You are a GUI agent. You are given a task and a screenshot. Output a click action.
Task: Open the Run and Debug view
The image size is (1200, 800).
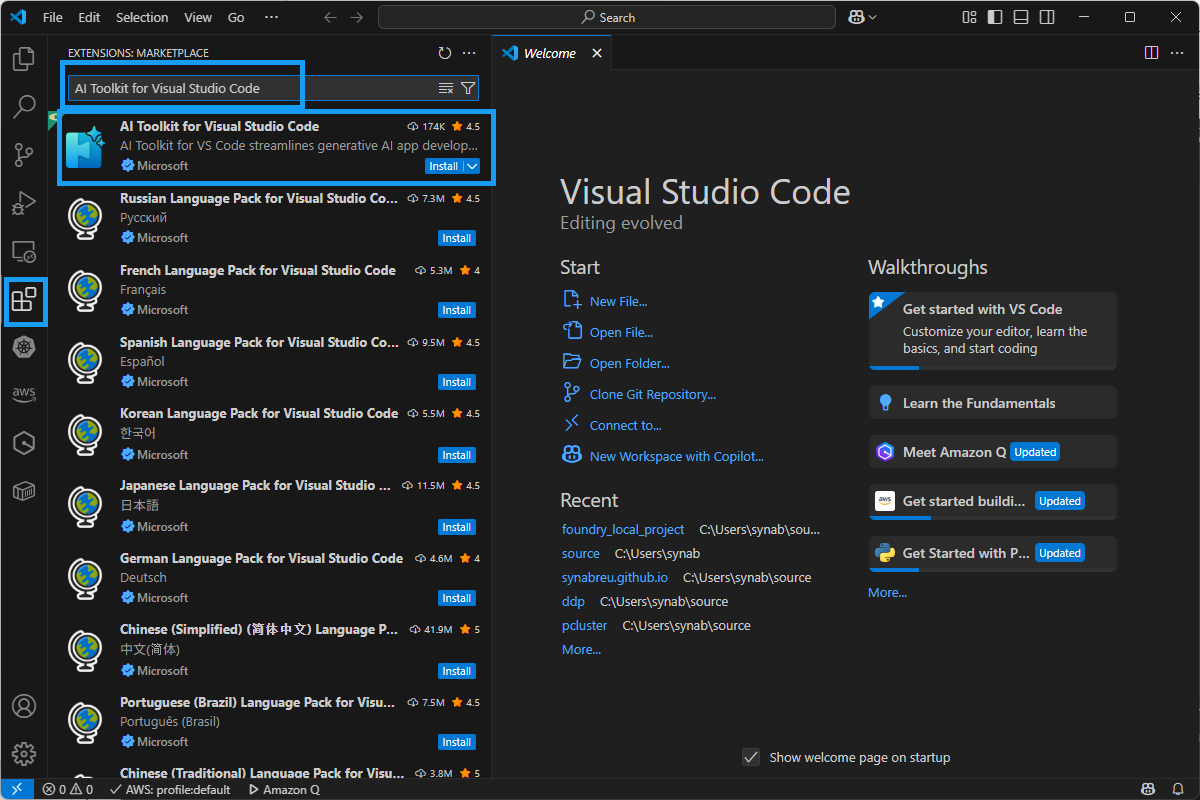pos(24,203)
